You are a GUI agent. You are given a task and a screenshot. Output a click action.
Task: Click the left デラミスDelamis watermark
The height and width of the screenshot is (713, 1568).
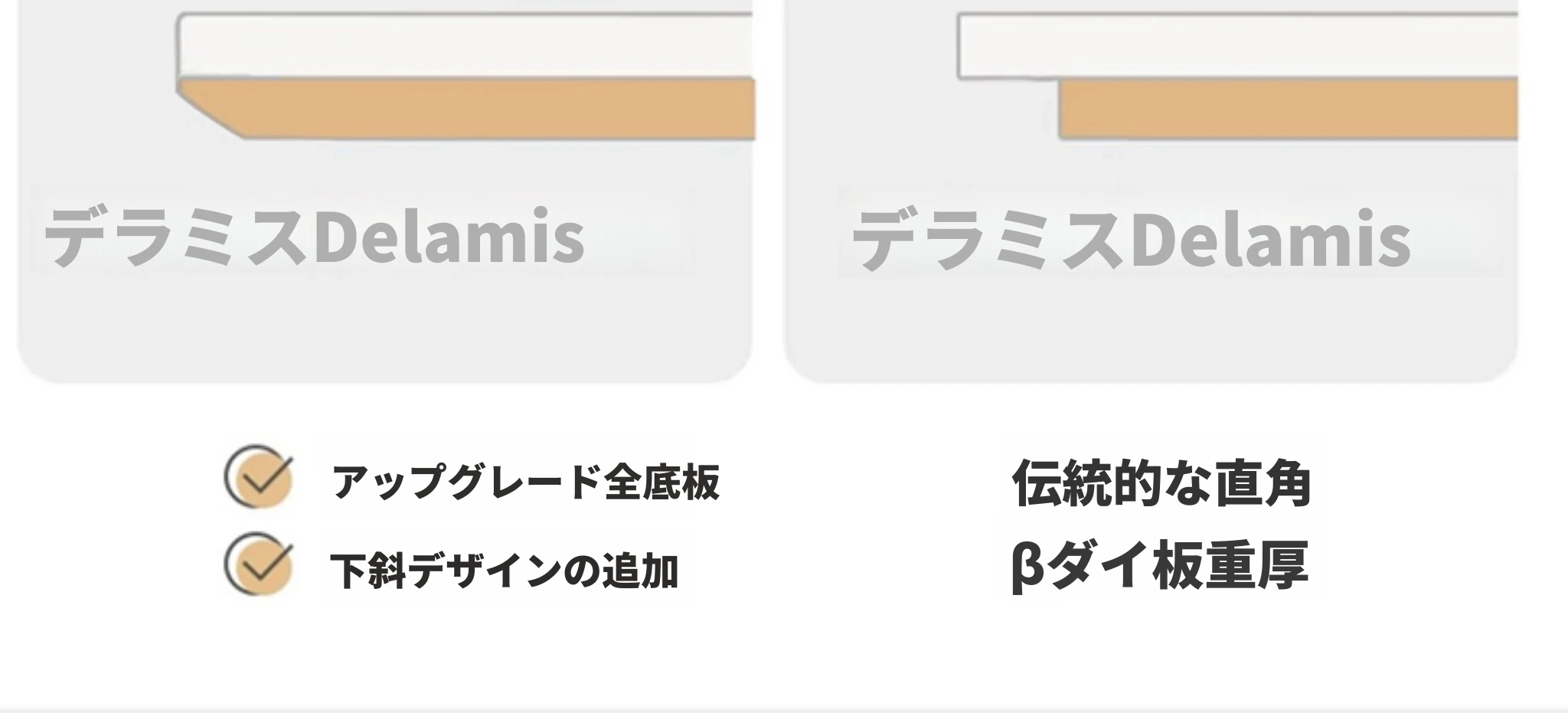point(315,237)
